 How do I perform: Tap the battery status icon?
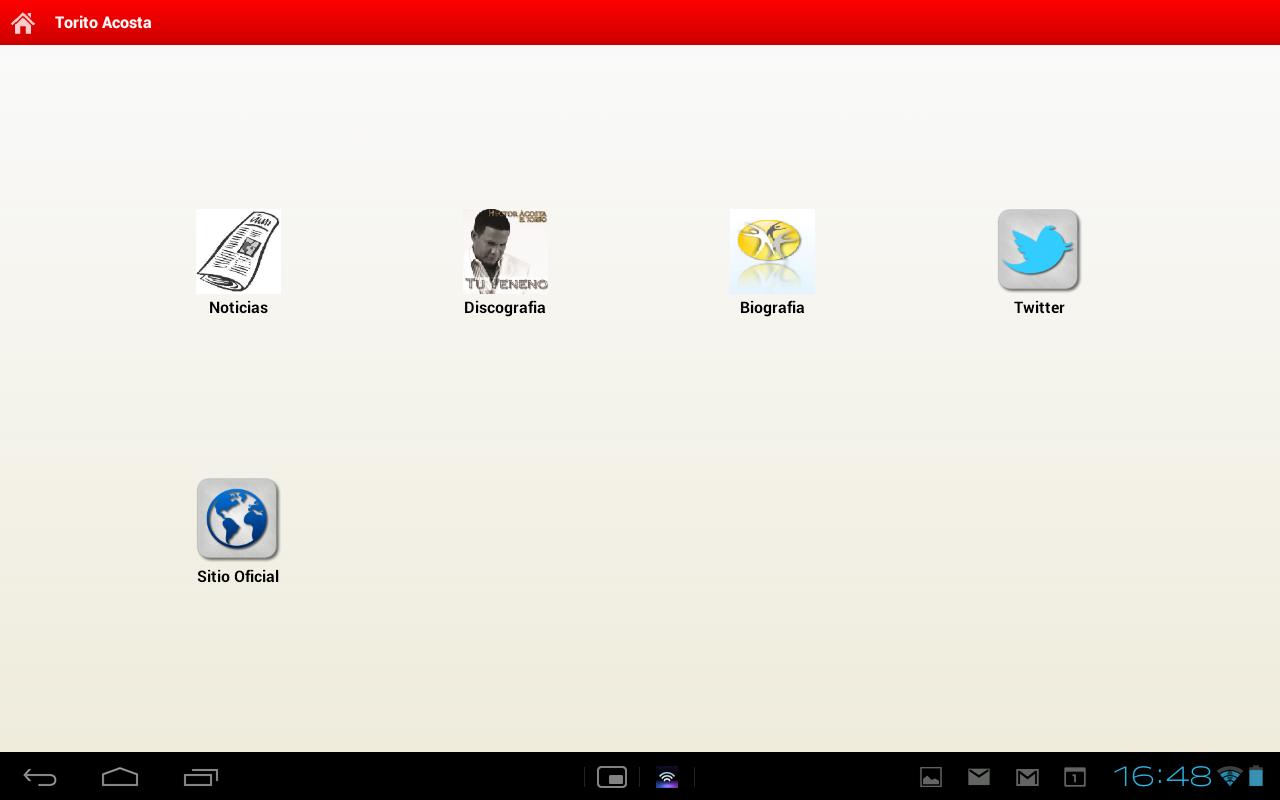(x=1256, y=776)
